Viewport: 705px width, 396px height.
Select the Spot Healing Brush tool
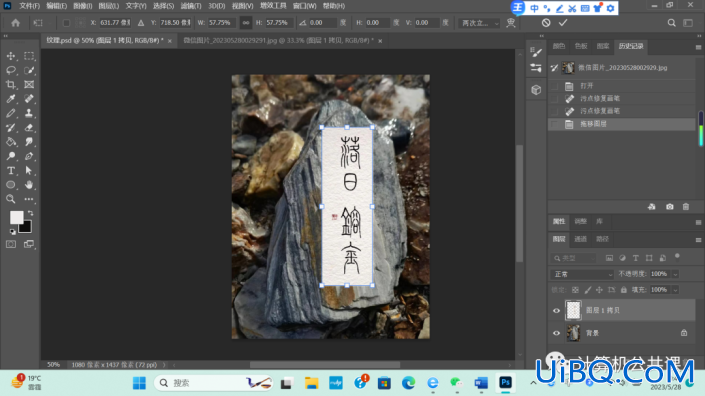coord(29,99)
